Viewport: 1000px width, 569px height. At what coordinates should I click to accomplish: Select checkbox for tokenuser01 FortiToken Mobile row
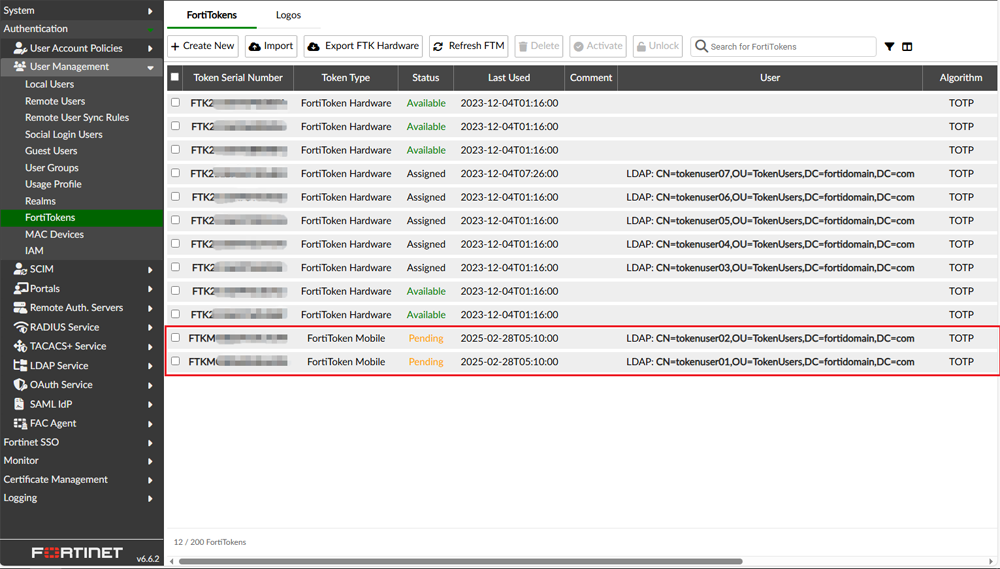(x=176, y=361)
